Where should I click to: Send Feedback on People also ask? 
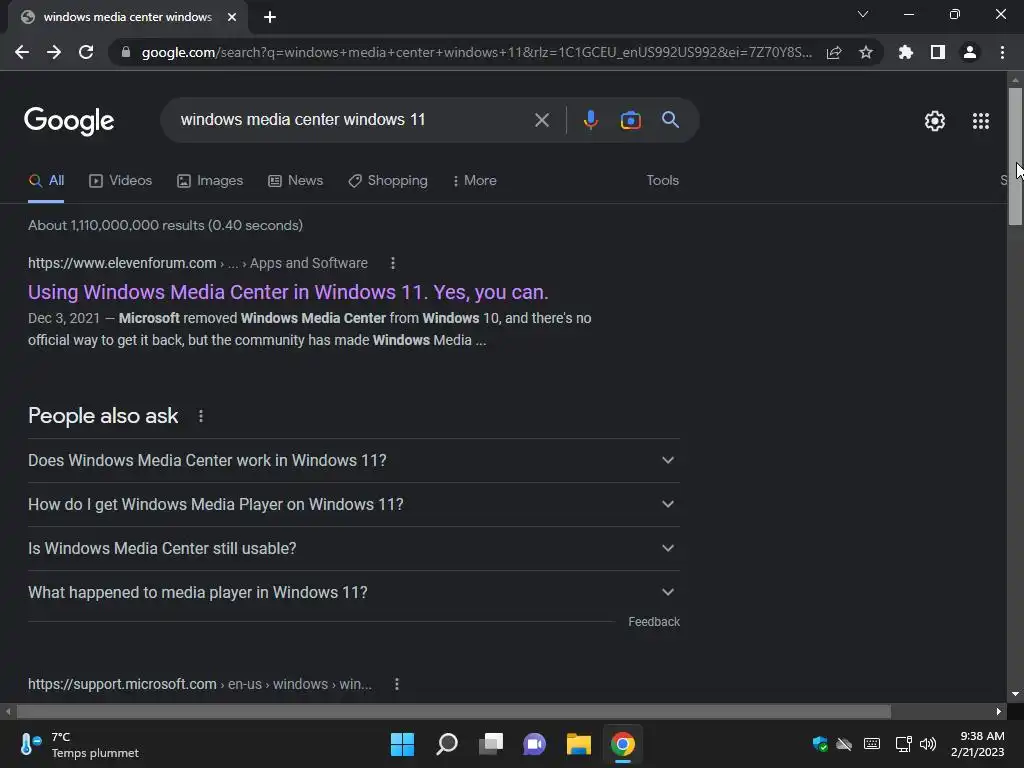tap(654, 622)
